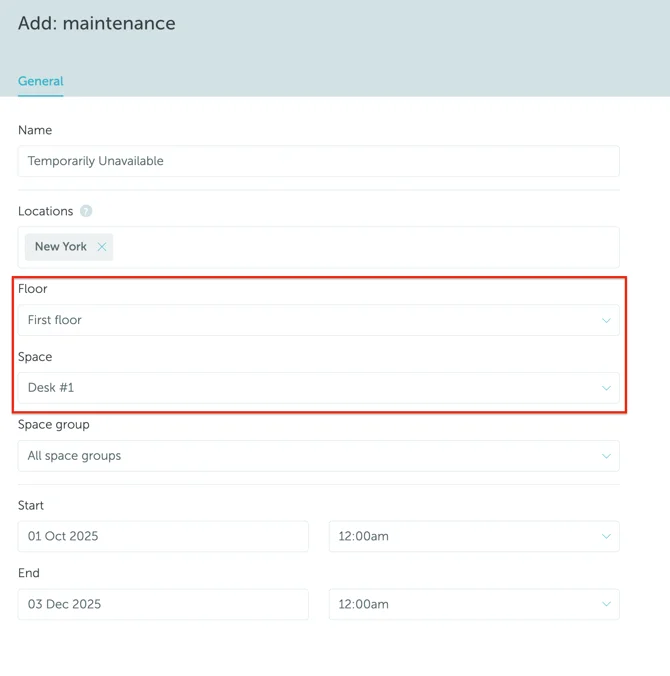670x676 pixels.
Task: Click the chevron on End time selector
Action: [606, 604]
